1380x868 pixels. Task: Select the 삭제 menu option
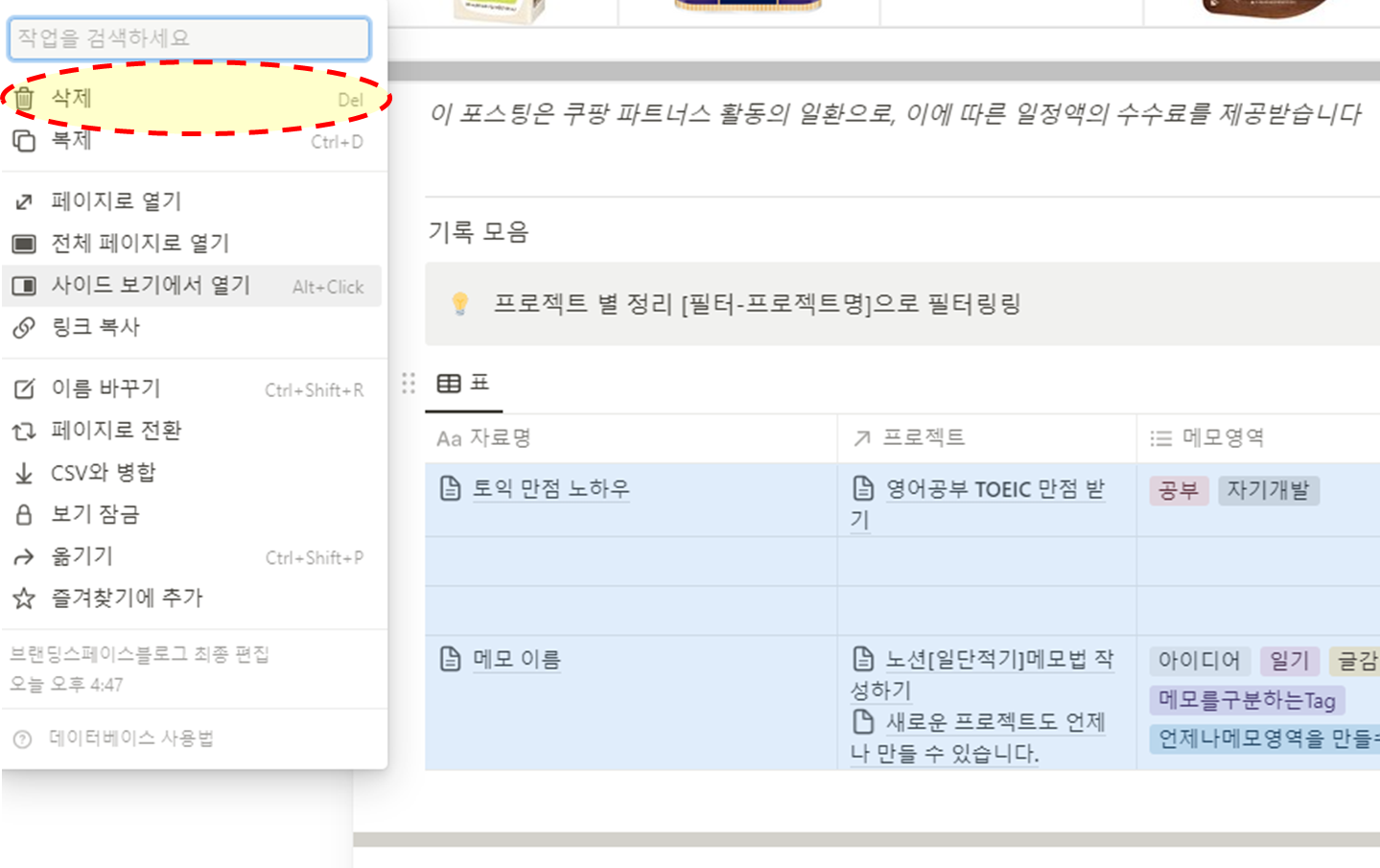click(192, 99)
